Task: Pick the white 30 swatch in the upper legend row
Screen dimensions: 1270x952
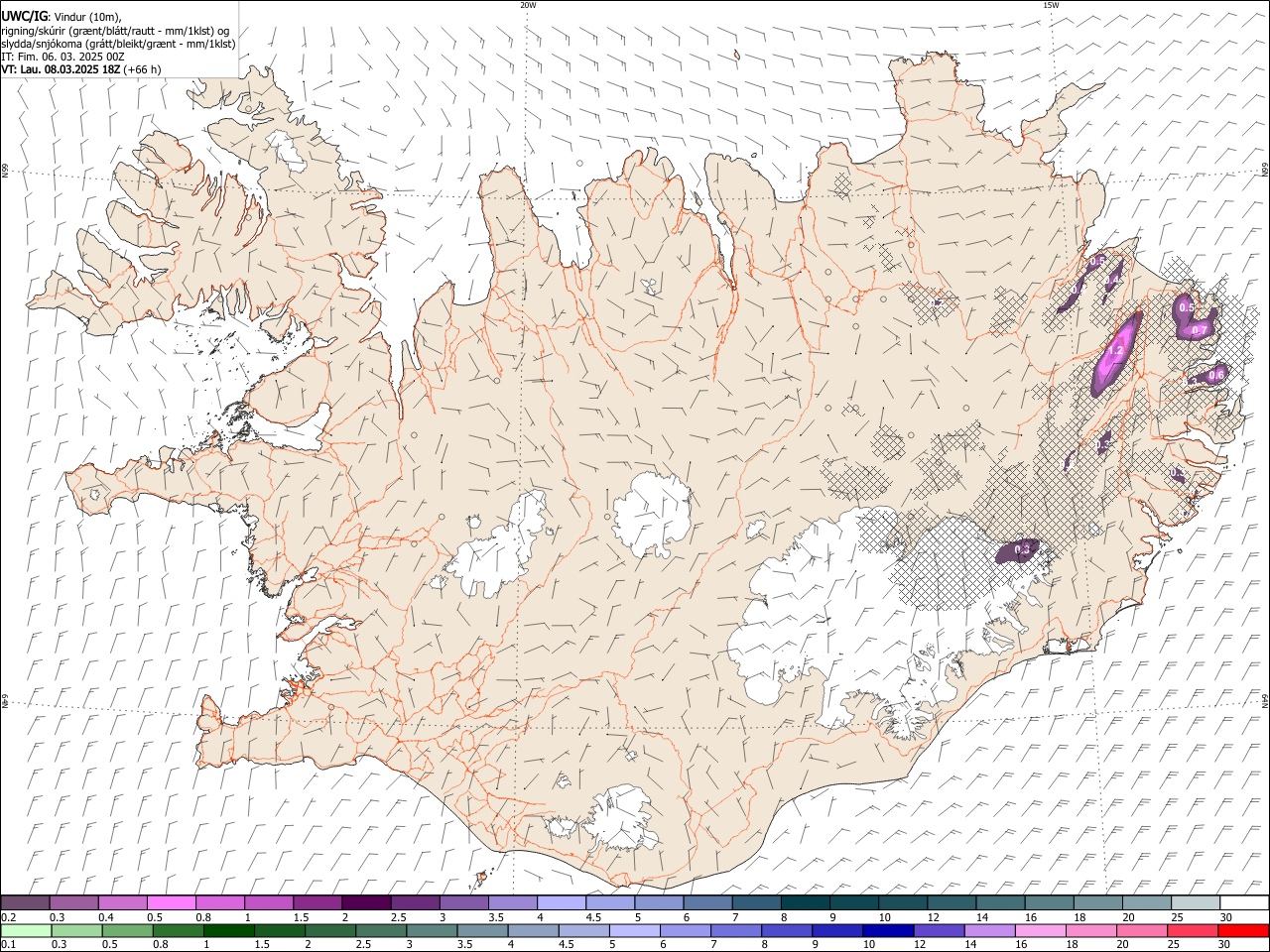Action: point(1244,903)
